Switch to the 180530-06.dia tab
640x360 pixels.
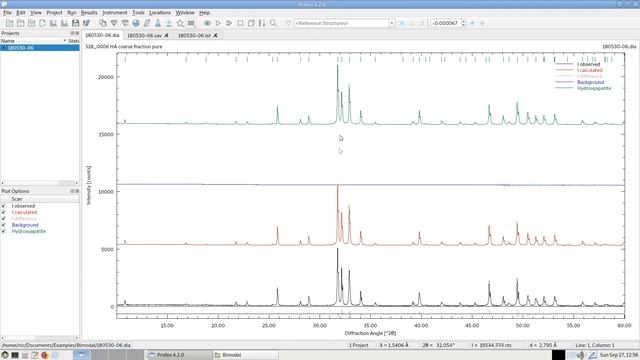pyautogui.click(x=102, y=36)
